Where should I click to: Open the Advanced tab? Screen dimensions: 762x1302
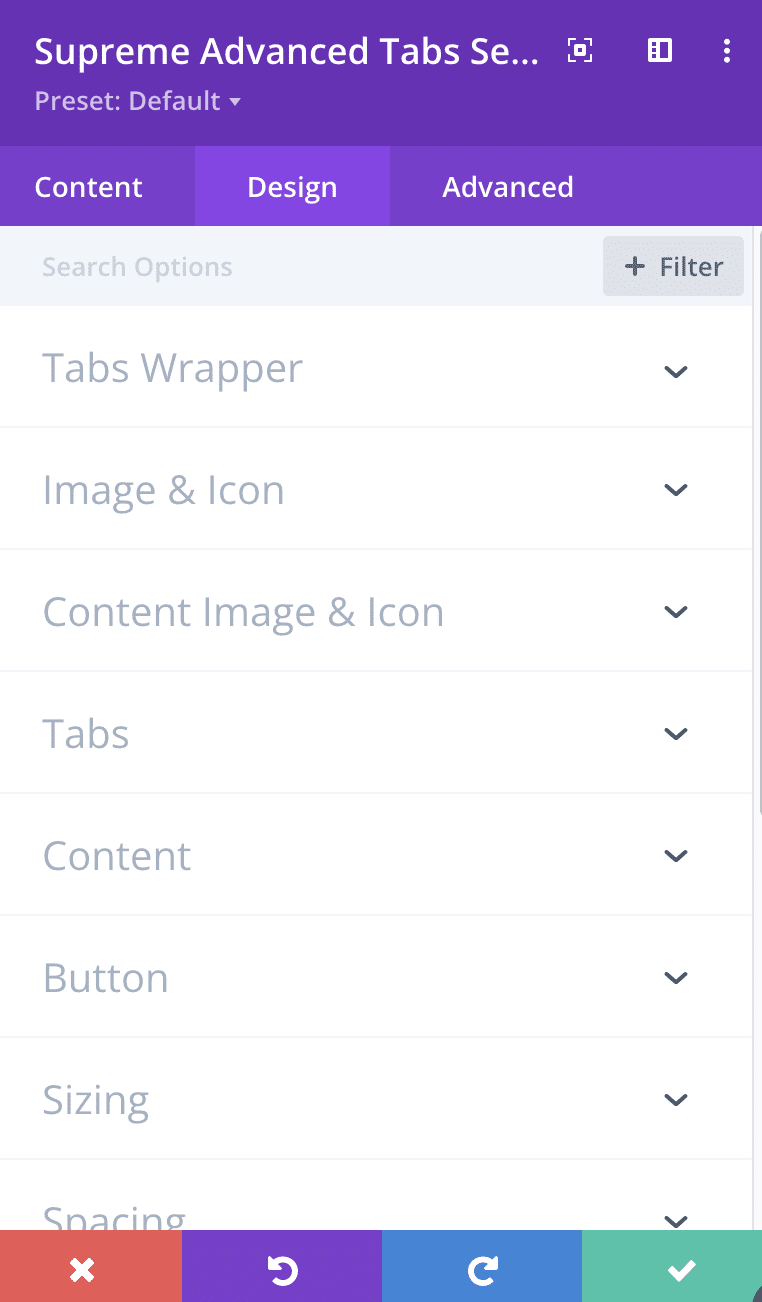(x=508, y=187)
